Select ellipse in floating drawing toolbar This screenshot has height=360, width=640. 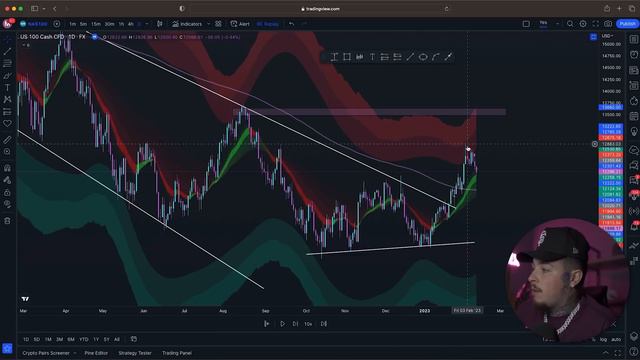pos(423,57)
